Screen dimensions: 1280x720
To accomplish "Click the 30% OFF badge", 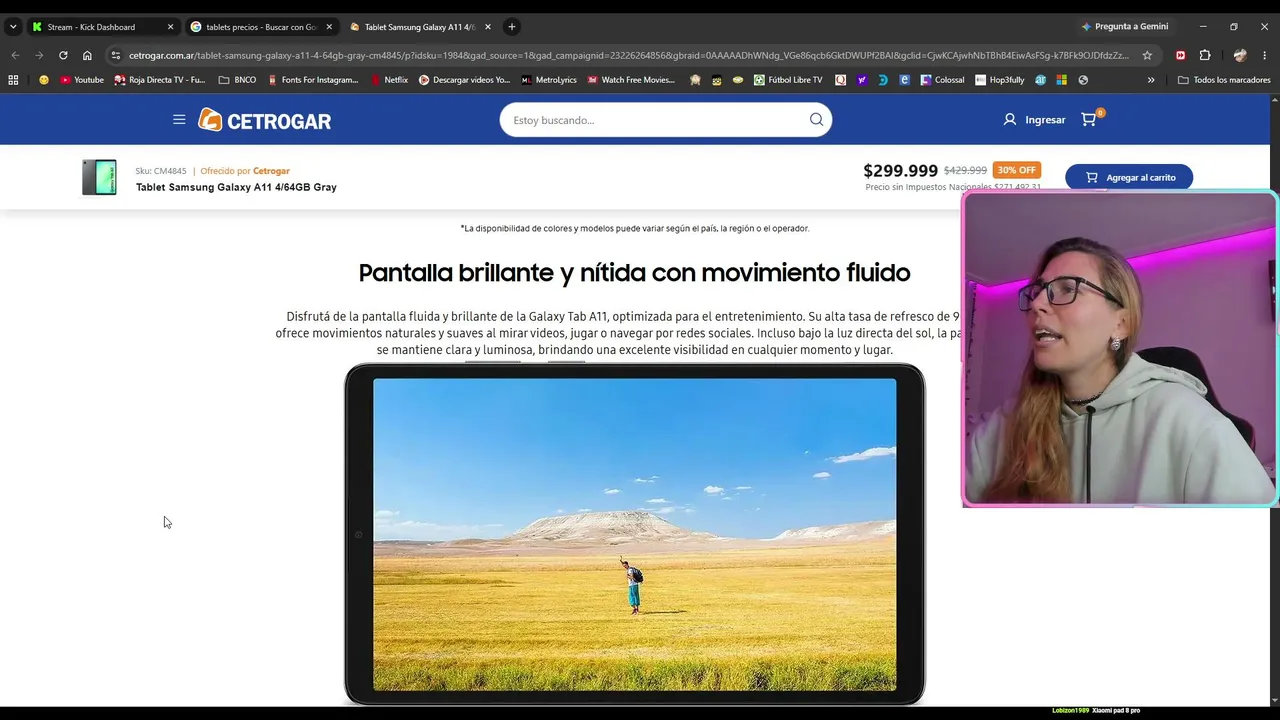I will (x=1016, y=170).
